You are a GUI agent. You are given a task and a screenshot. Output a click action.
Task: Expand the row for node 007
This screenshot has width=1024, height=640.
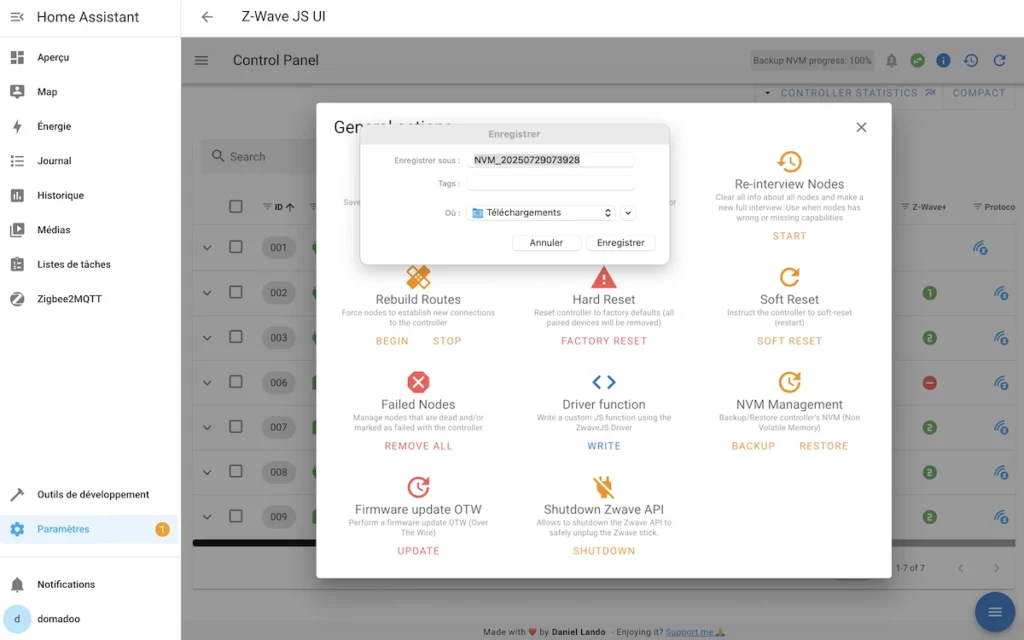(x=207, y=428)
